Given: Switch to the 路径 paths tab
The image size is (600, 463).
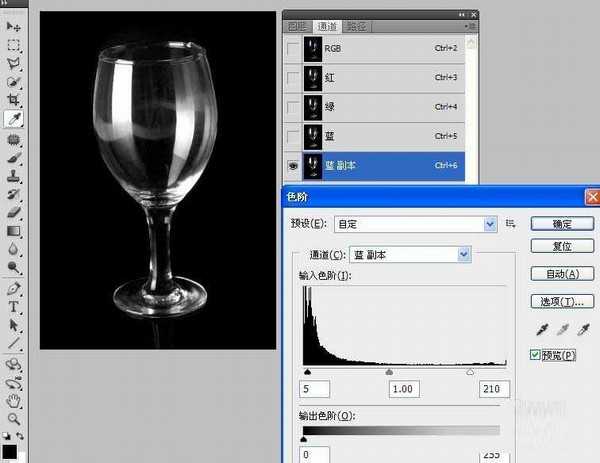Looking at the screenshot, I should point(355,27).
